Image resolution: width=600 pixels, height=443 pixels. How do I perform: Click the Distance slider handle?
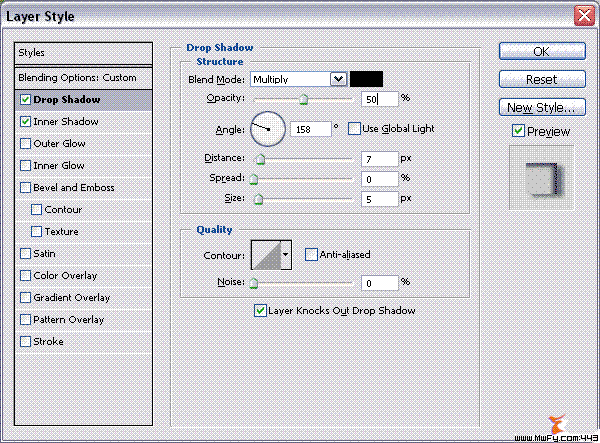[x=260, y=159]
